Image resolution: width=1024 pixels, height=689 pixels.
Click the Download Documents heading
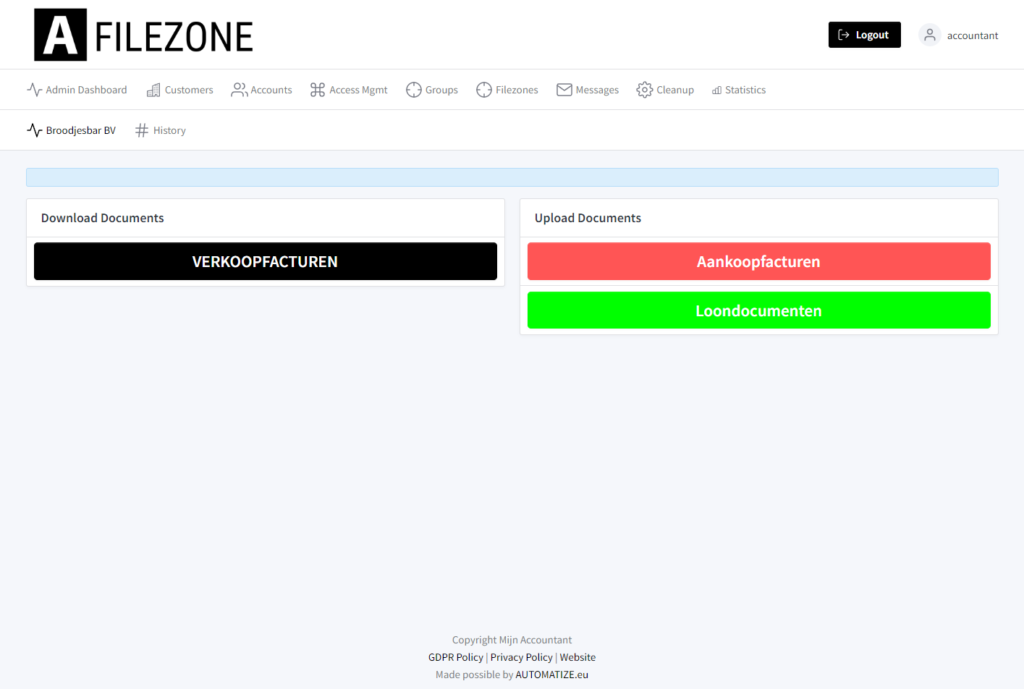(103, 217)
